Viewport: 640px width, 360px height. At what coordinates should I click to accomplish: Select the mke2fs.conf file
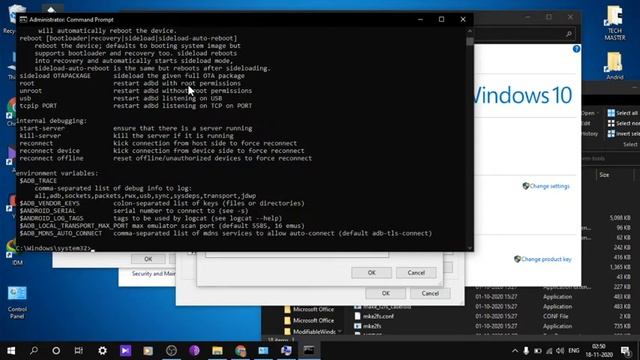[378, 316]
